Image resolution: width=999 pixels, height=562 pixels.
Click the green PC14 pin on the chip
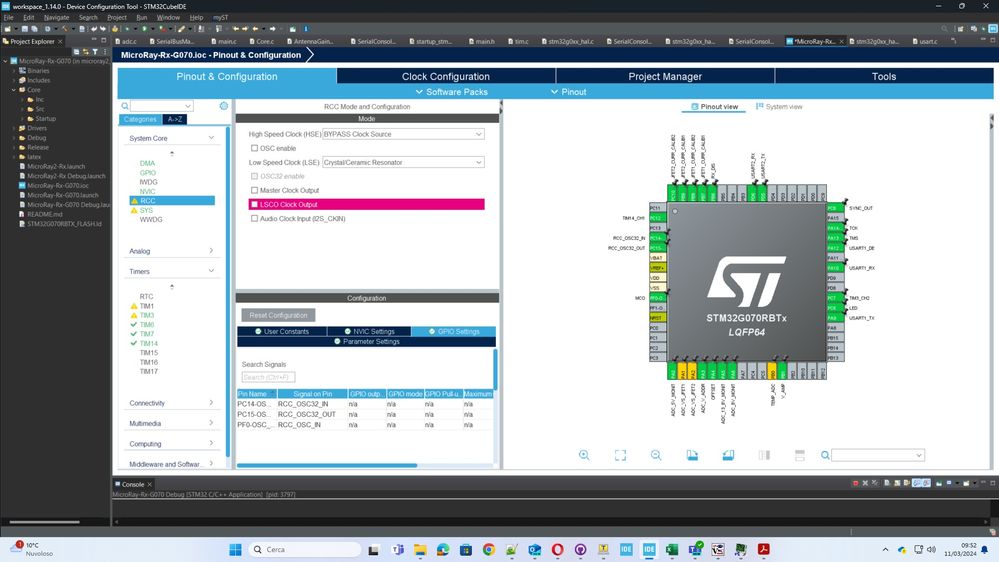657,238
